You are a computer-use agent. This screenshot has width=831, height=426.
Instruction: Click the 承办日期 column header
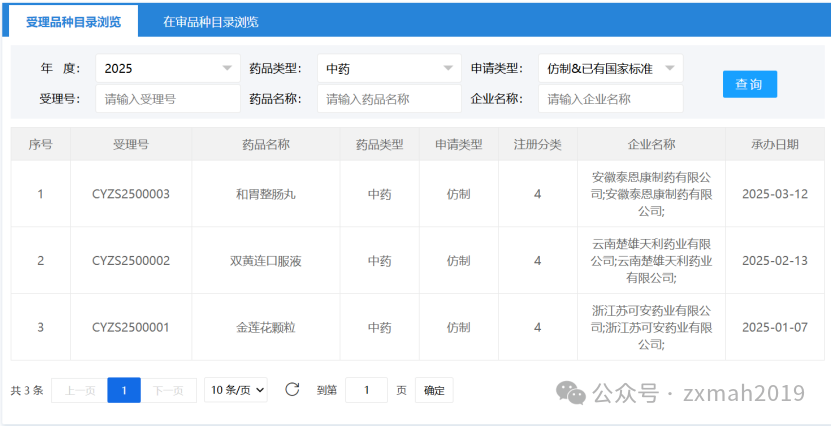pos(775,144)
